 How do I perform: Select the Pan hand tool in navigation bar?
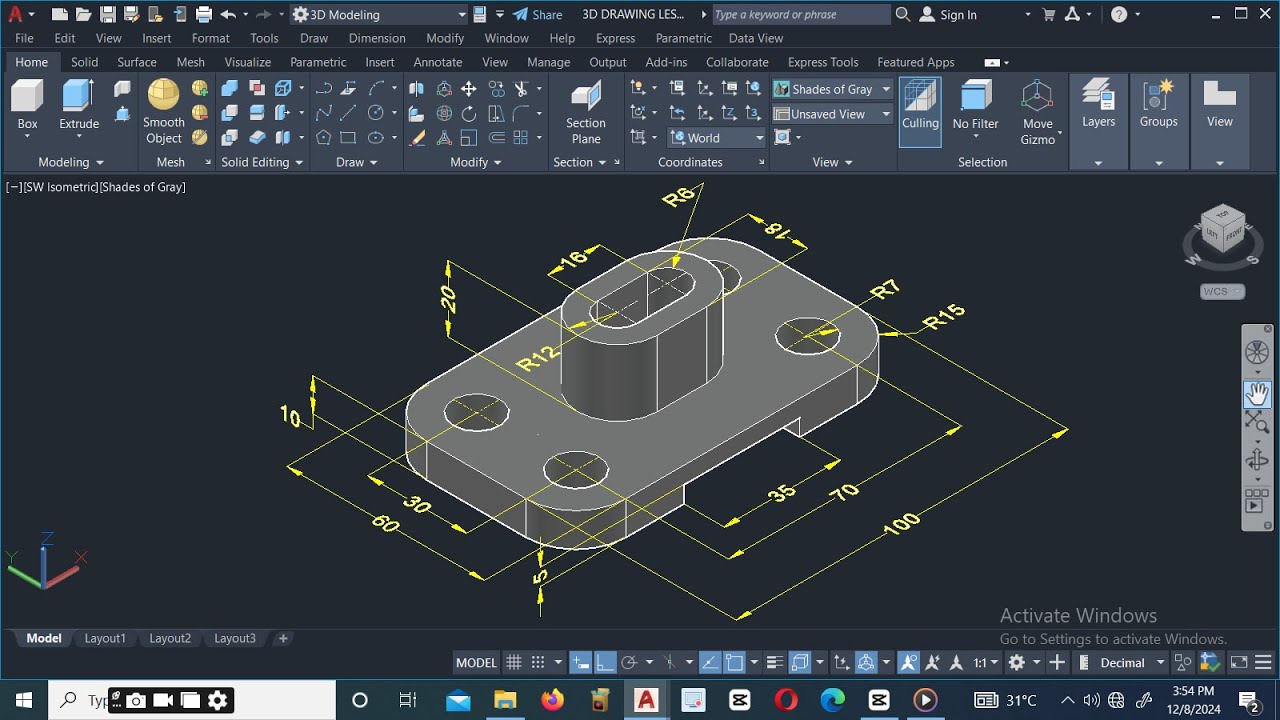[x=1257, y=393]
